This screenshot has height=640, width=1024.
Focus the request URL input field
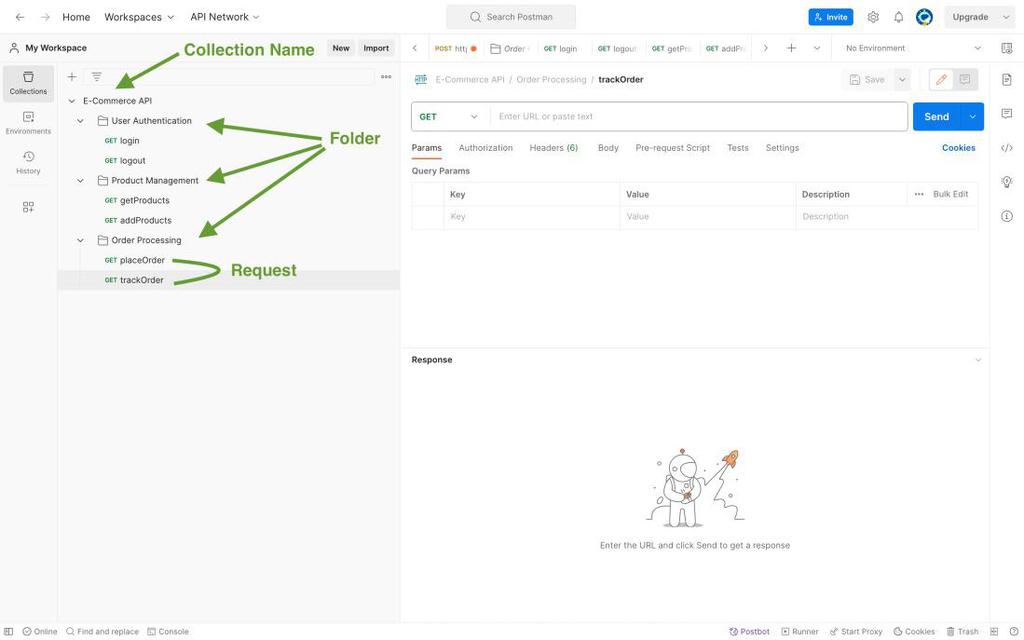click(698, 117)
